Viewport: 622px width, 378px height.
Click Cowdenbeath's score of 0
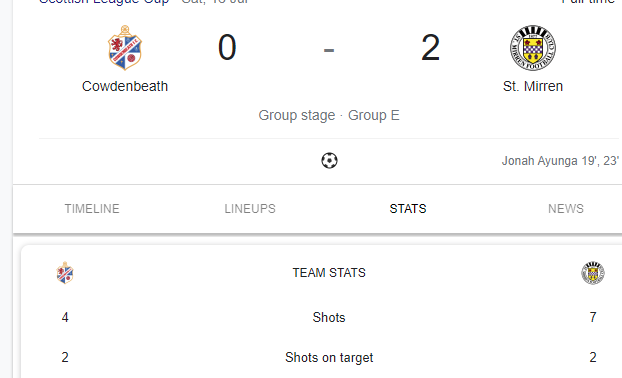tap(227, 48)
